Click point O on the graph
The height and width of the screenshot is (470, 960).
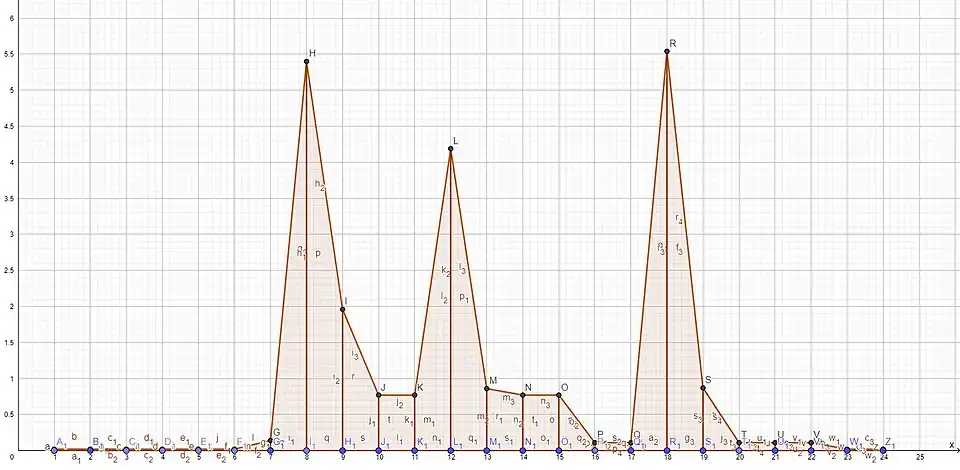coord(559,395)
